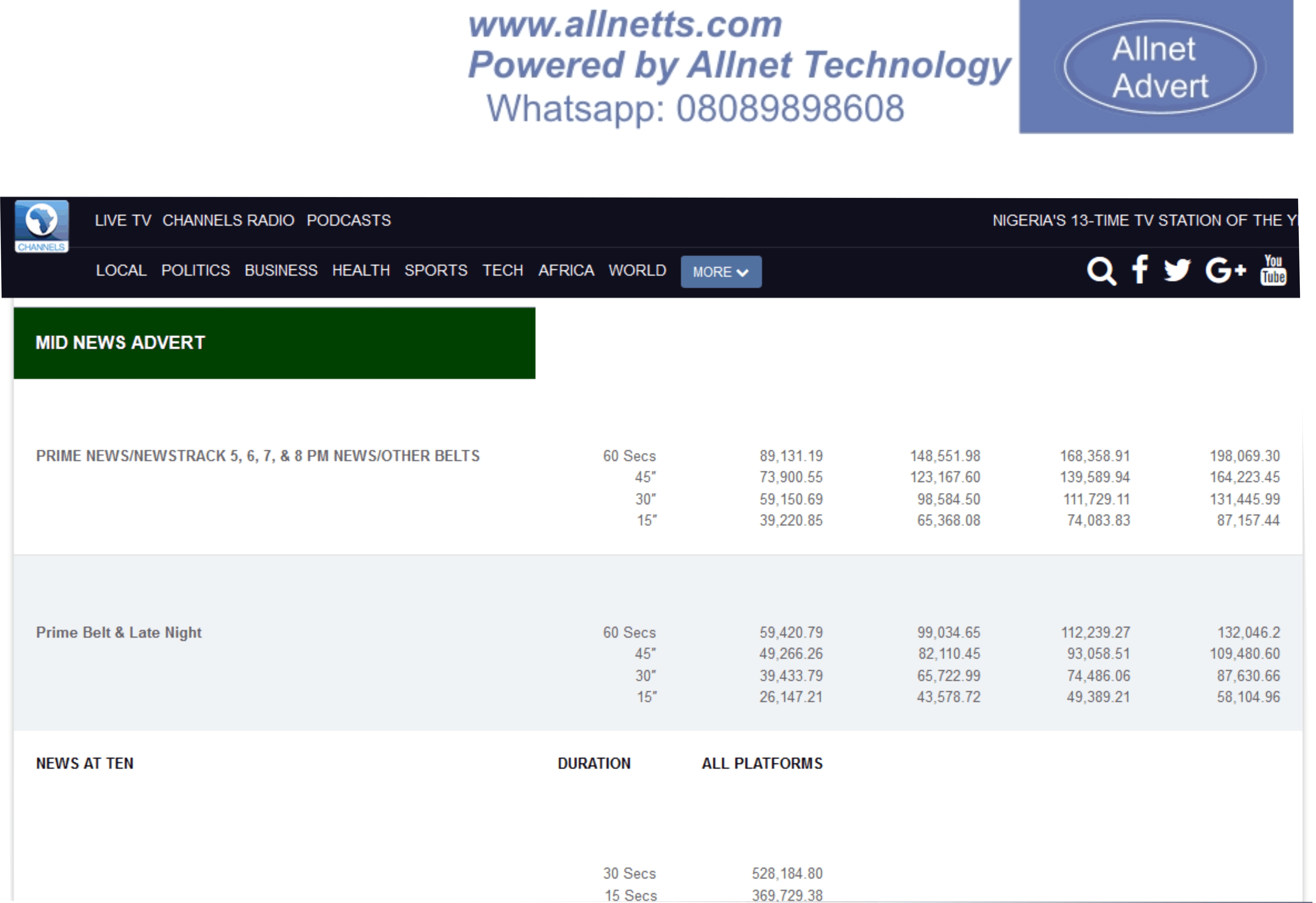This screenshot has height=903, width=1316.
Task: Go to SPORTS section
Action: [x=436, y=270]
